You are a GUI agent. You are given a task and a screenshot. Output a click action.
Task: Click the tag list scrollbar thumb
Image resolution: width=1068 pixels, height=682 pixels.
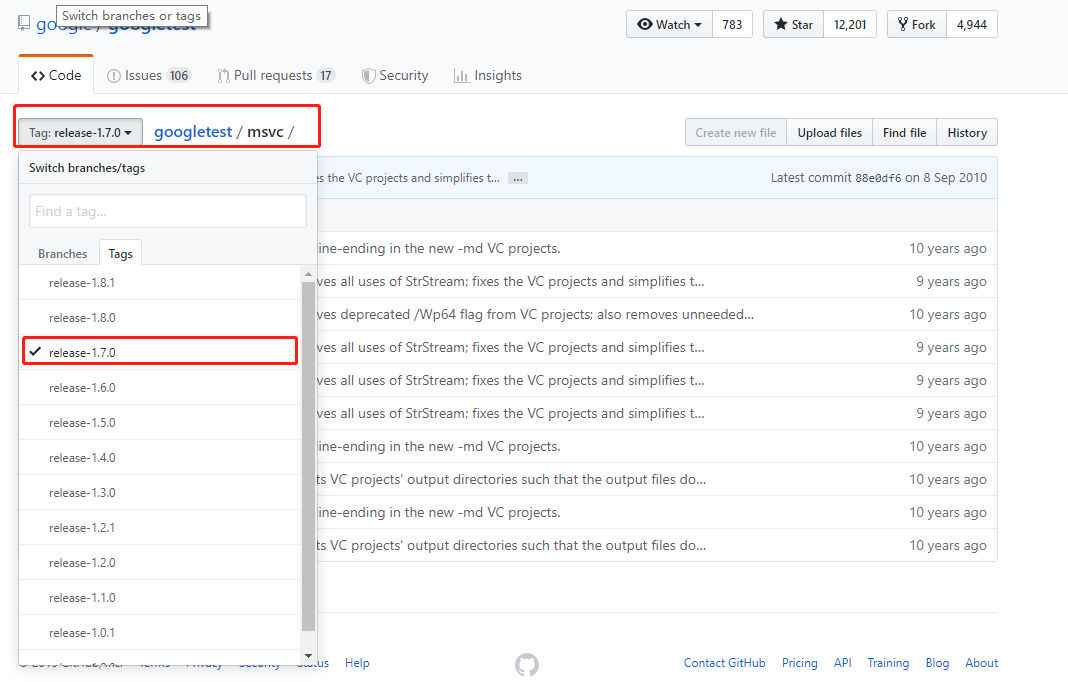308,456
